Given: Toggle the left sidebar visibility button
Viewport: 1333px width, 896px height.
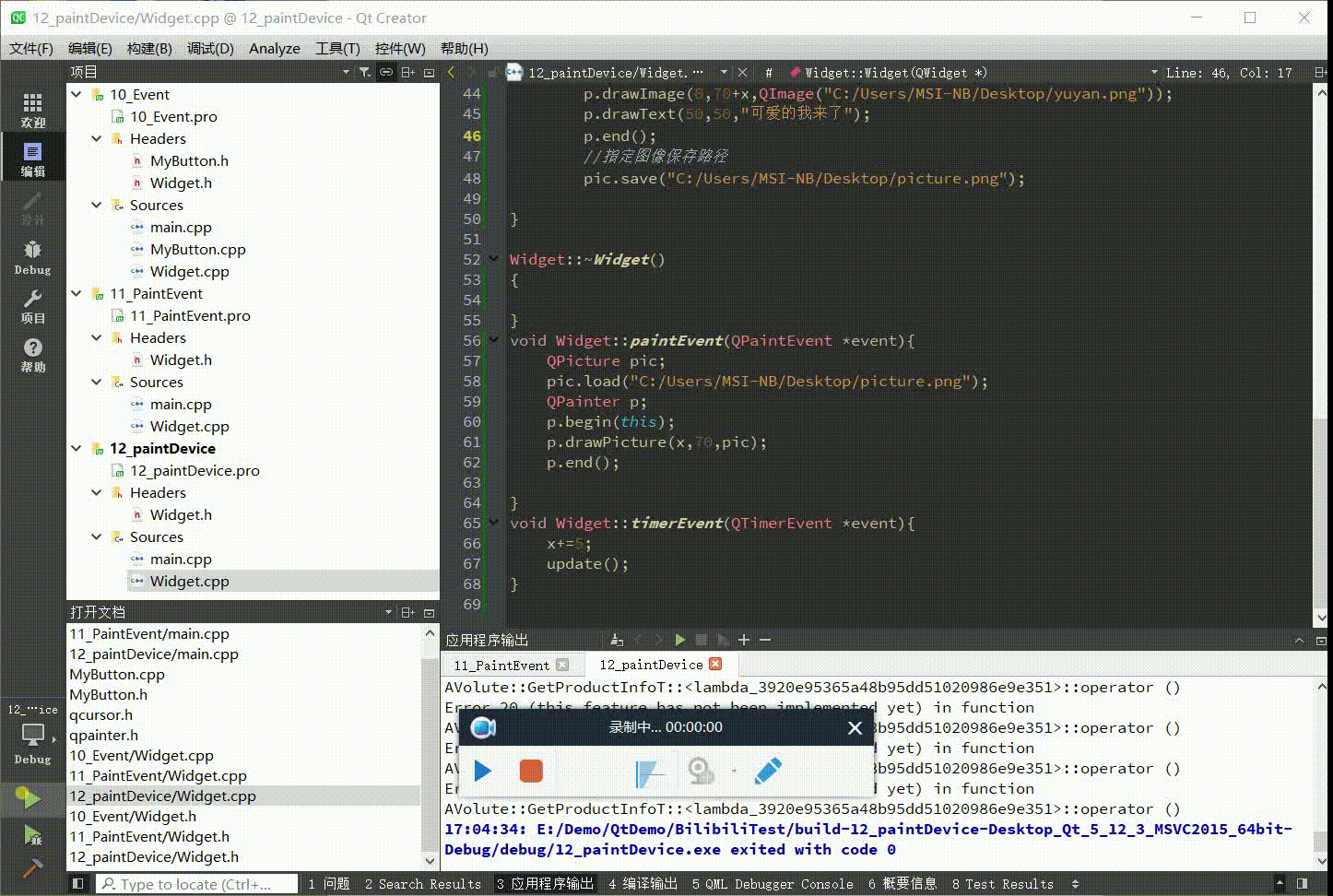Looking at the screenshot, I should tap(78, 883).
